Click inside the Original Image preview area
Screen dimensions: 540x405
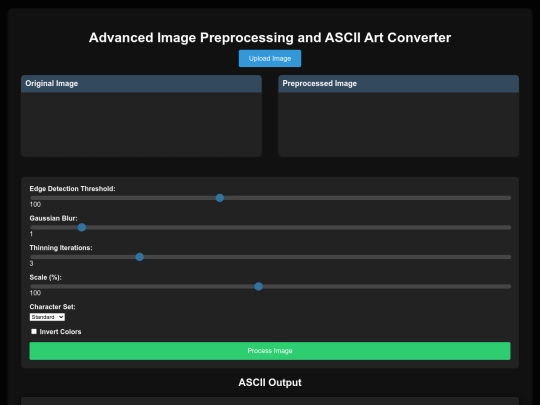141,124
